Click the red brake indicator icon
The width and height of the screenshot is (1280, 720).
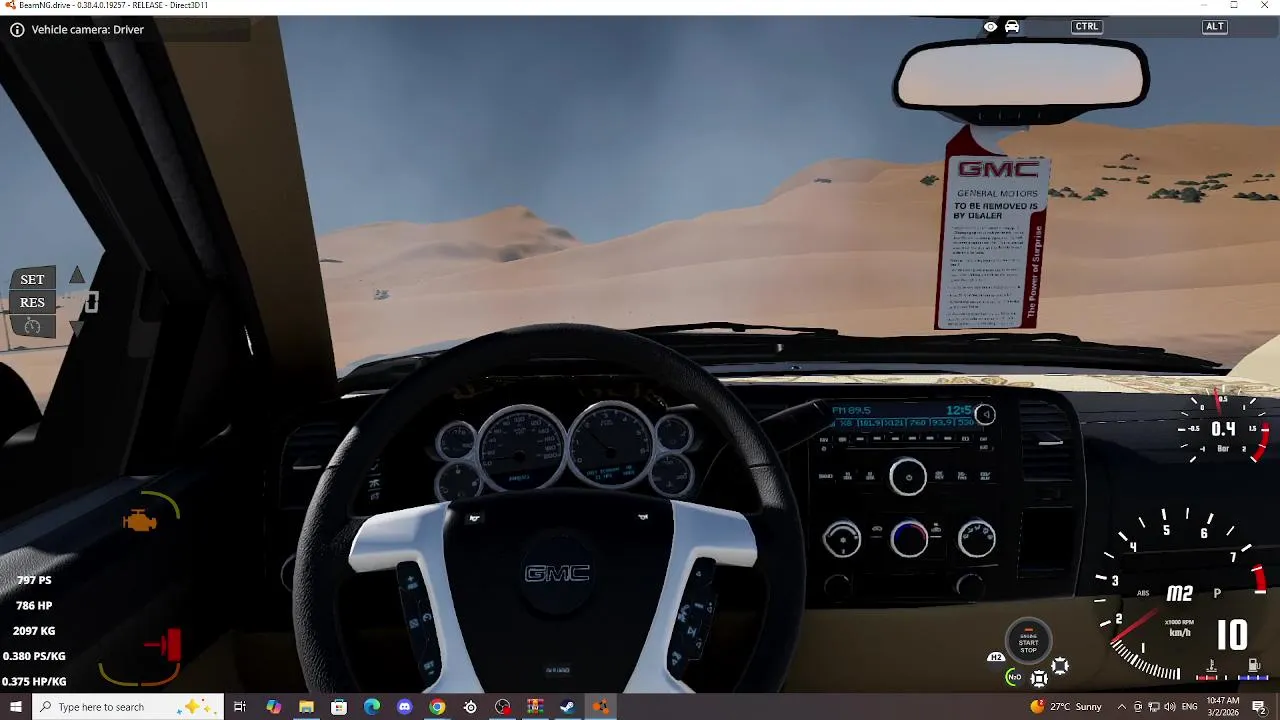tap(164, 645)
